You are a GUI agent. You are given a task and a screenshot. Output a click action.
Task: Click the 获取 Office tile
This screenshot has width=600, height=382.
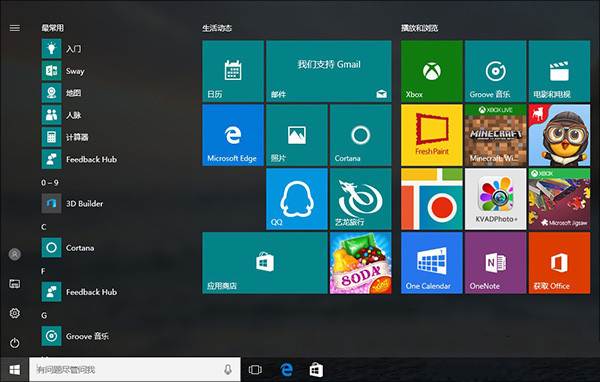(559, 263)
